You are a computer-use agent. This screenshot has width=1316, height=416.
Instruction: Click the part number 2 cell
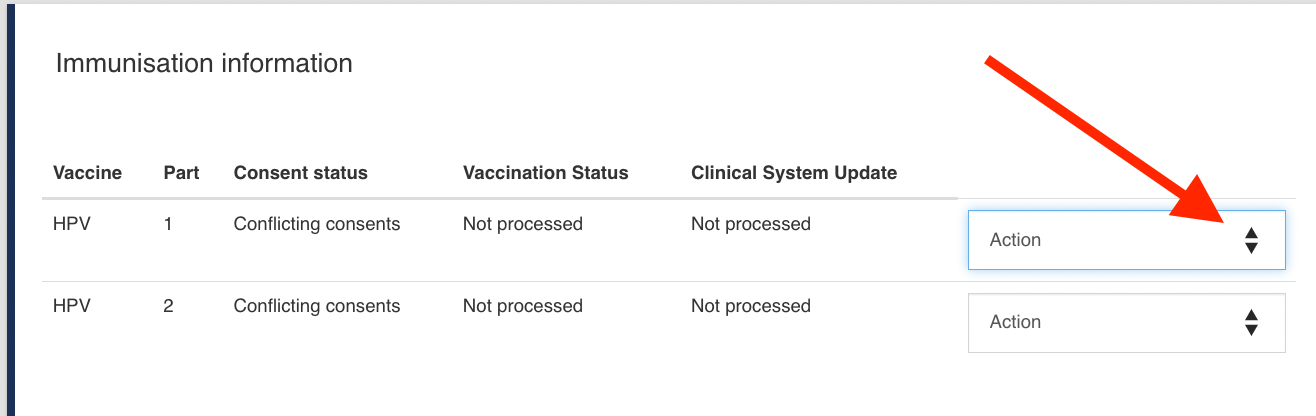(x=168, y=306)
